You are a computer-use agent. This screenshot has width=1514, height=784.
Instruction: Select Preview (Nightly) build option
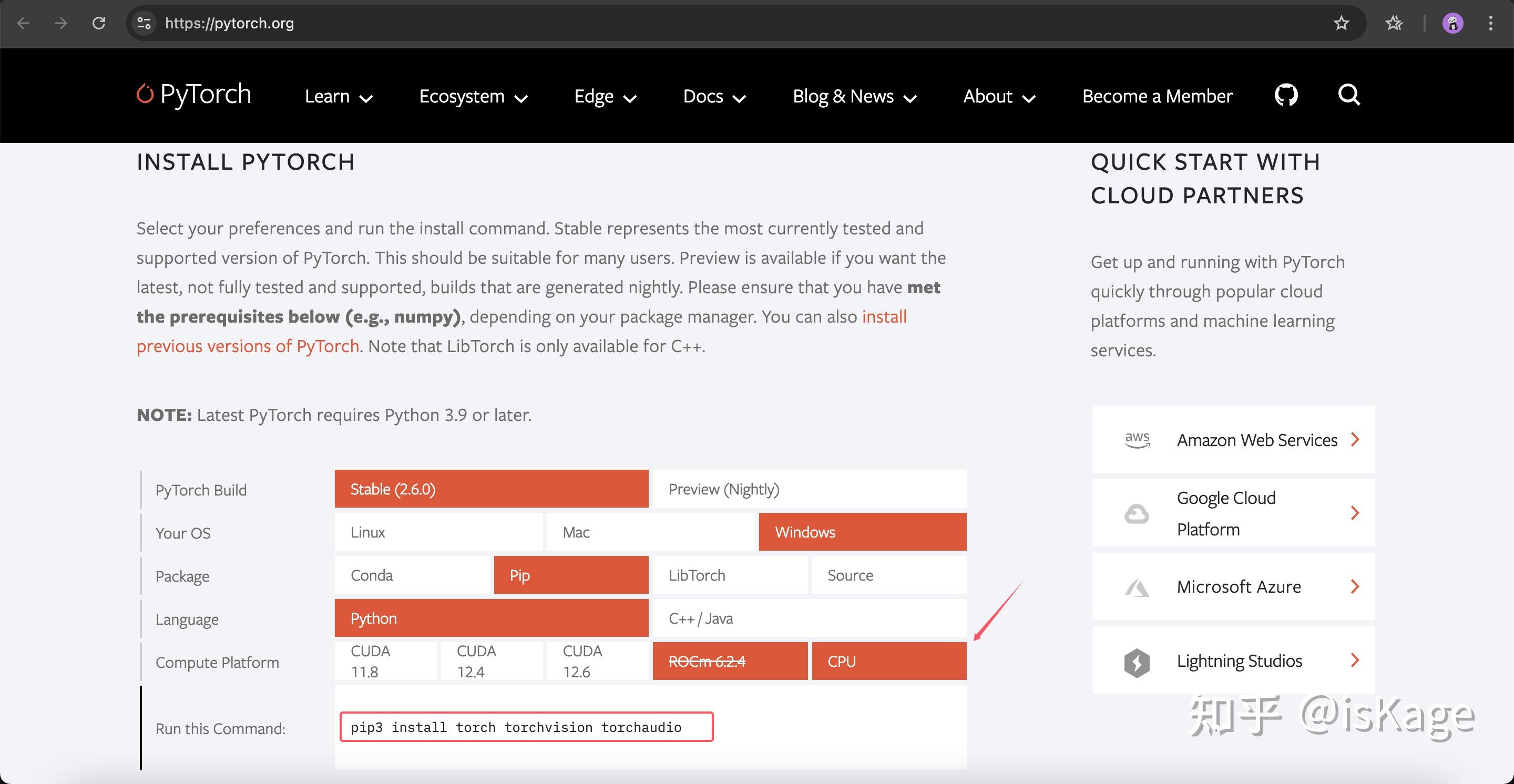point(809,489)
